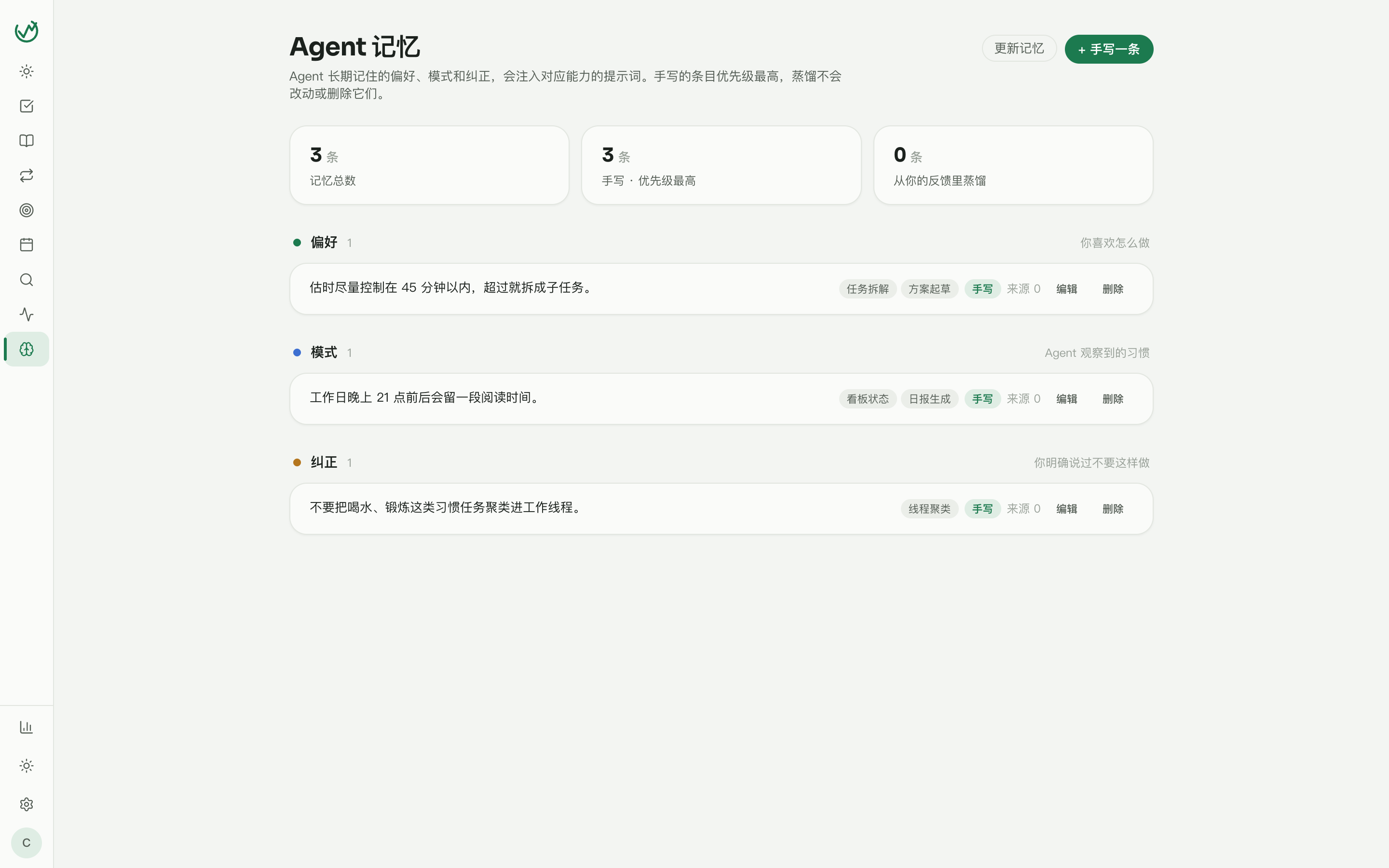Click the 手写 · 优先级最高 stat card
This screenshot has width=1389, height=868.
[721, 165]
